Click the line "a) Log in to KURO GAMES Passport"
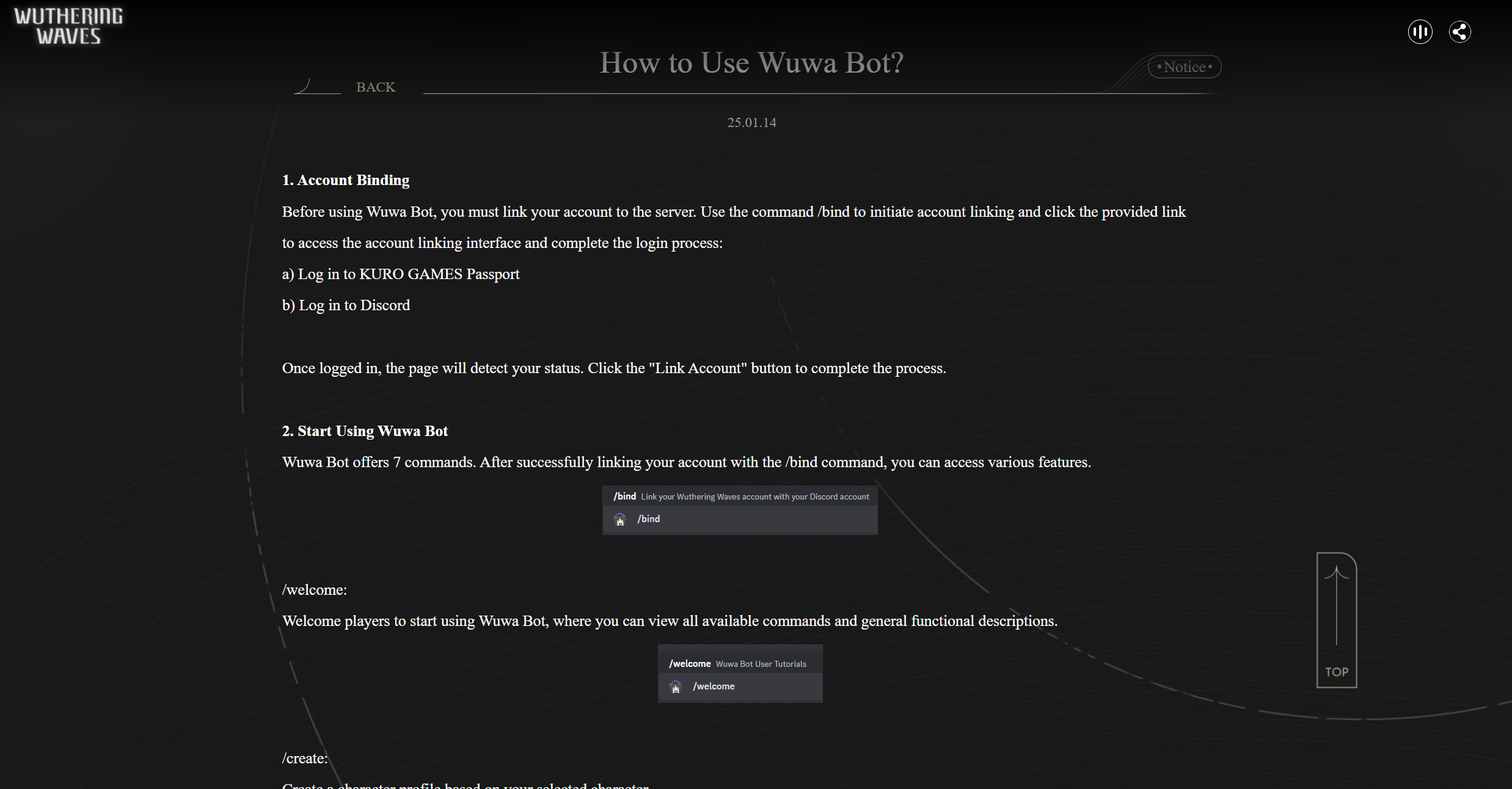The image size is (1512, 789). 401,274
